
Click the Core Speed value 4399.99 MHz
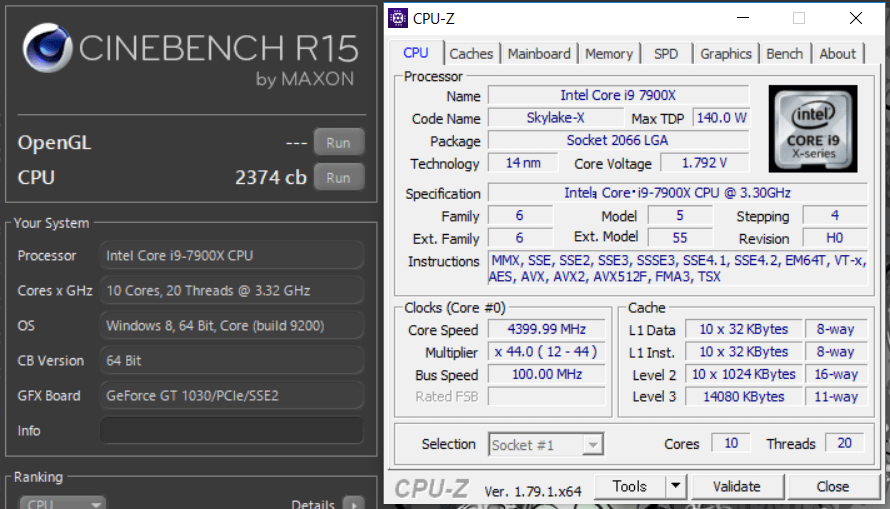tap(547, 329)
